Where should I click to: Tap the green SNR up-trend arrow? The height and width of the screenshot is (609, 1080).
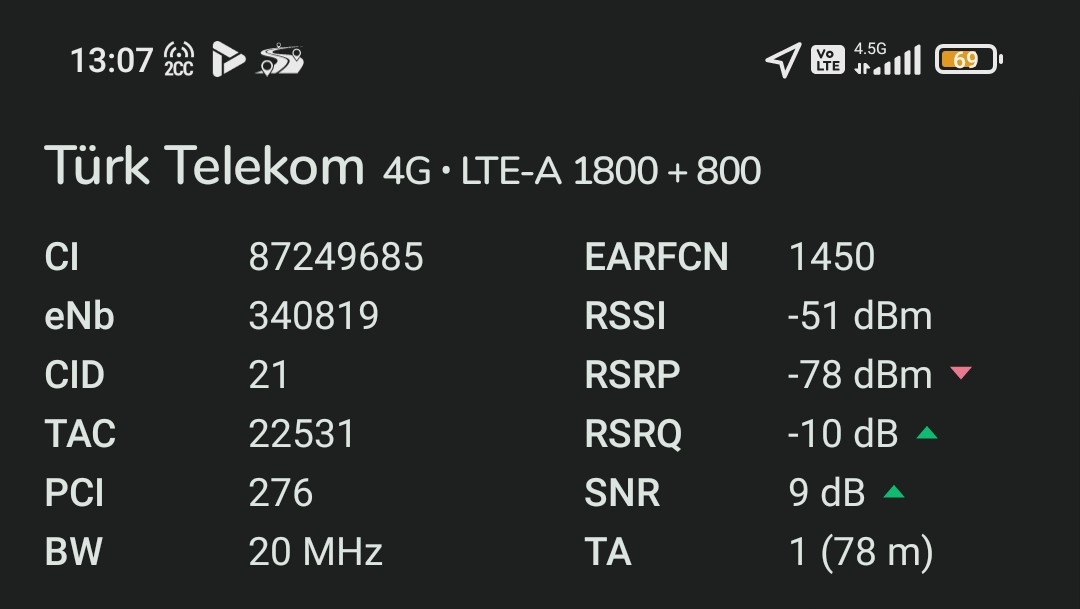[893, 491]
